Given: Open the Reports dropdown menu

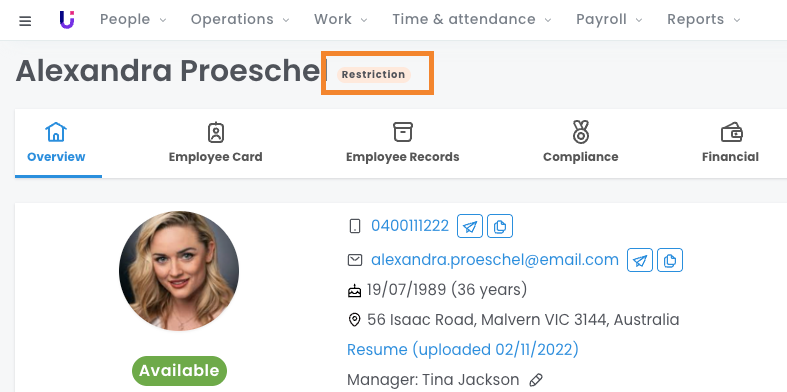Looking at the screenshot, I should click(x=704, y=20).
